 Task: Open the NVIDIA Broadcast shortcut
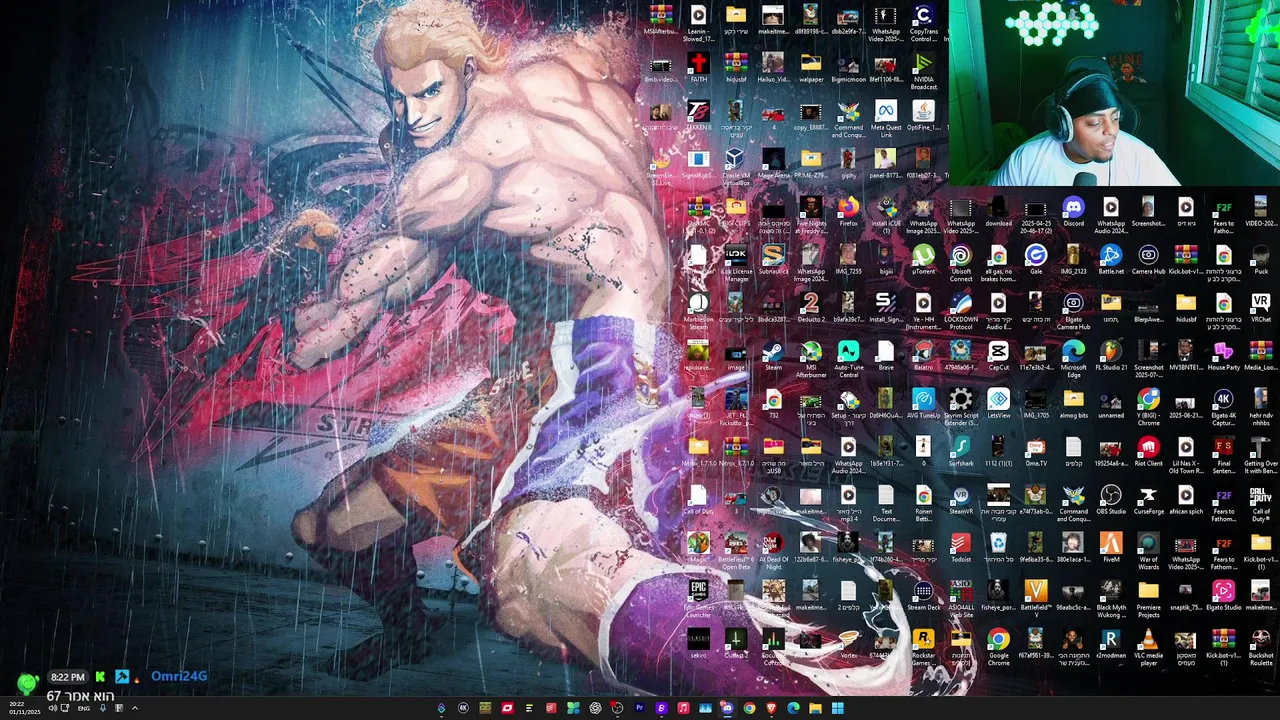923,71
